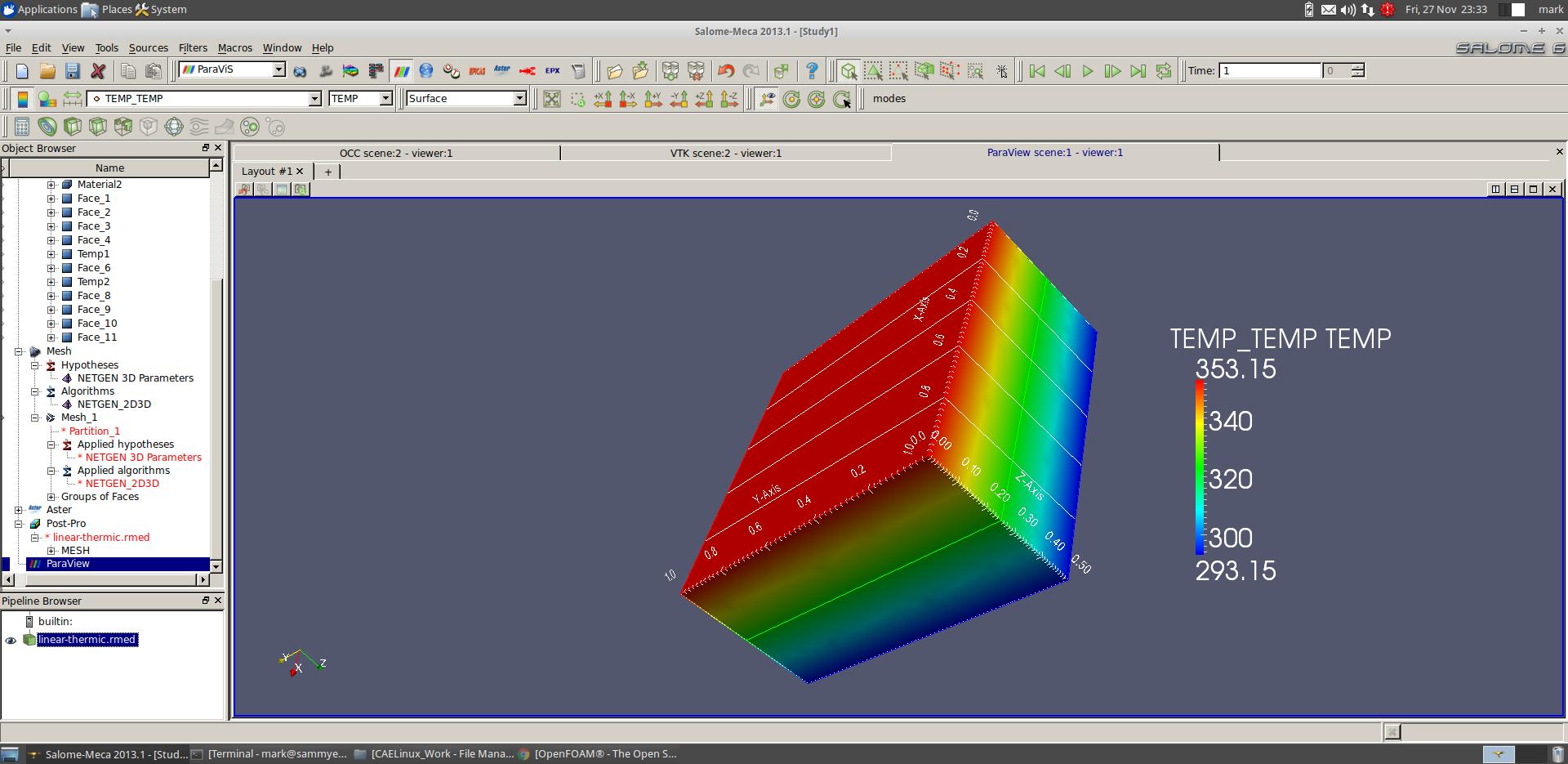
Task: Switch to the VTK scene:2 viewer tab
Action: [x=725, y=153]
